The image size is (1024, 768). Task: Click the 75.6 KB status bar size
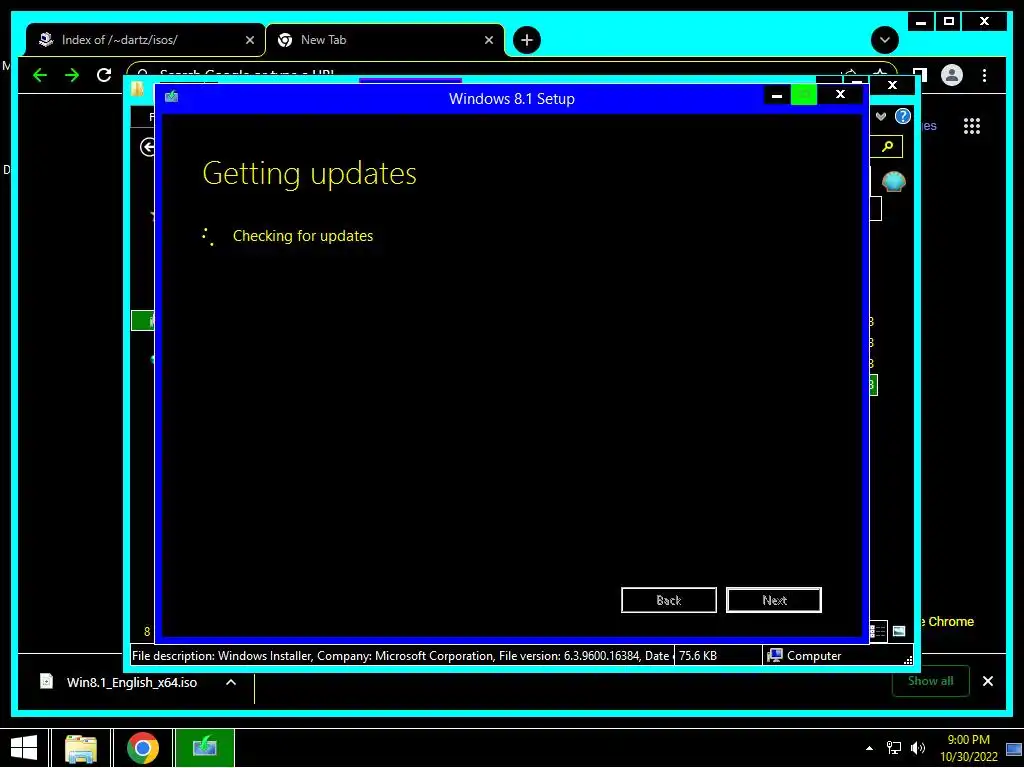pyautogui.click(x=697, y=656)
